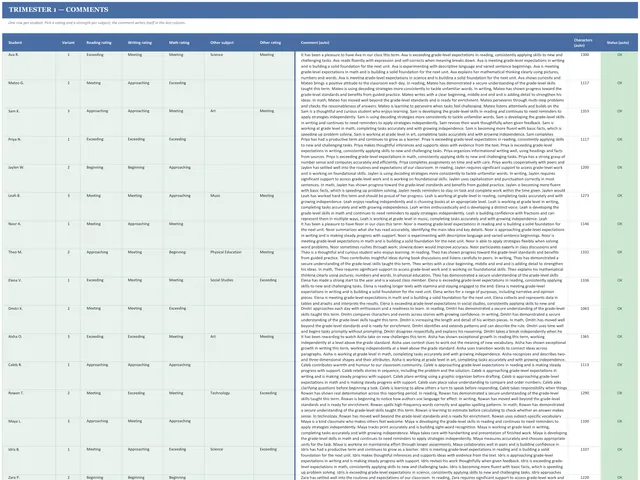Select the Variant column header
This screenshot has height=480, width=640.
pos(68,42)
